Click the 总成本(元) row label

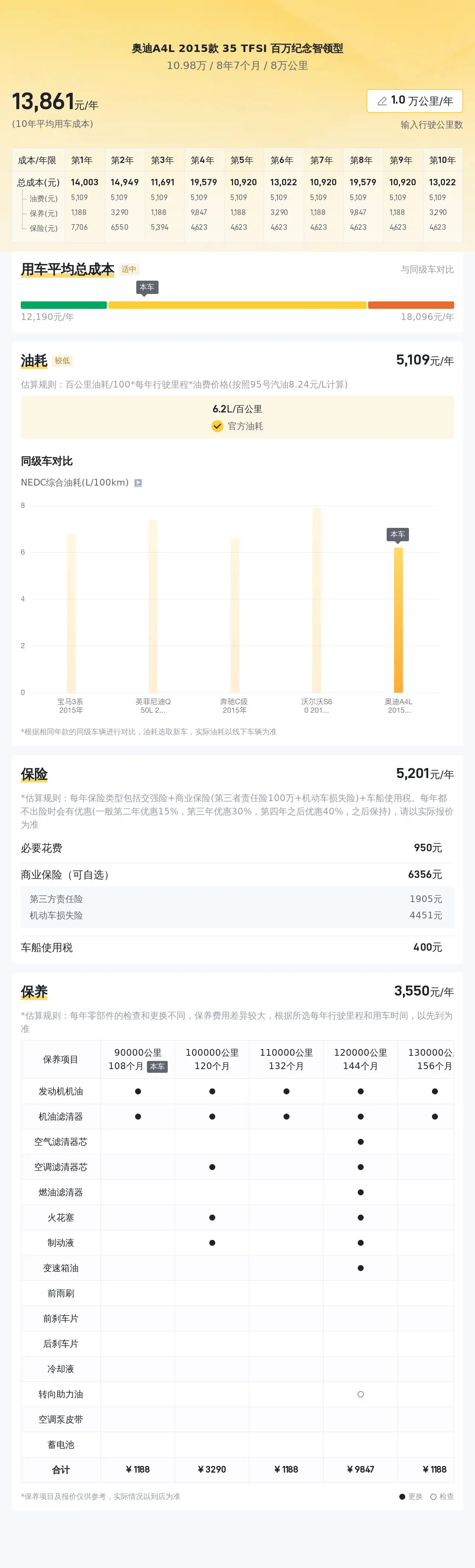pos(38,182)
